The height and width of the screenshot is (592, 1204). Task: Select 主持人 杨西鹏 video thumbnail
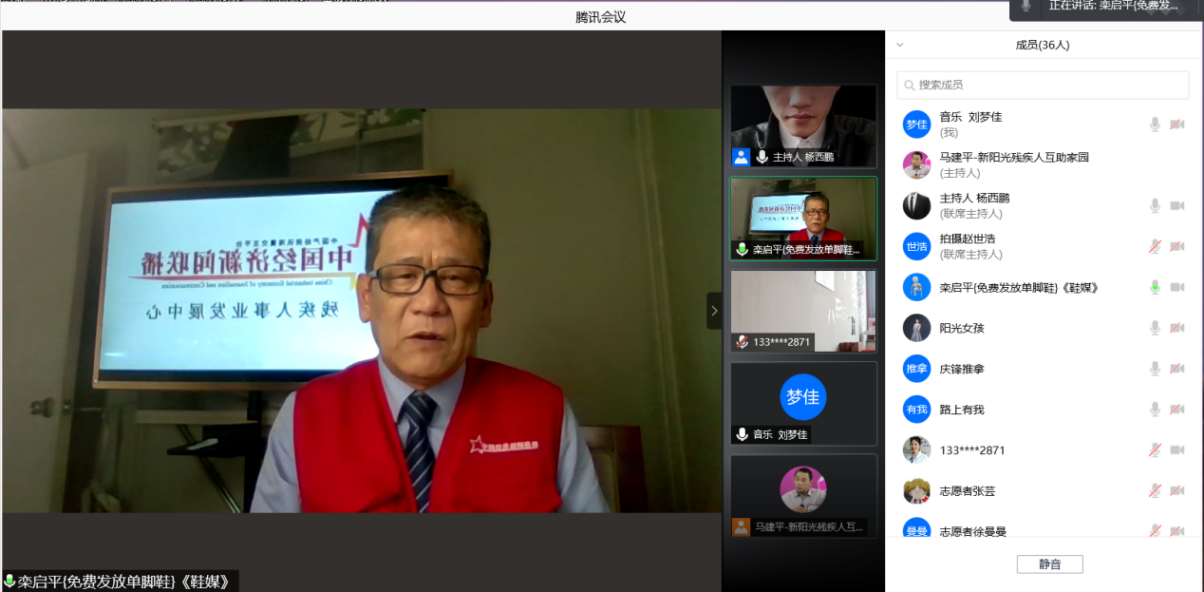pyautogui.click(x=803, y=126)
